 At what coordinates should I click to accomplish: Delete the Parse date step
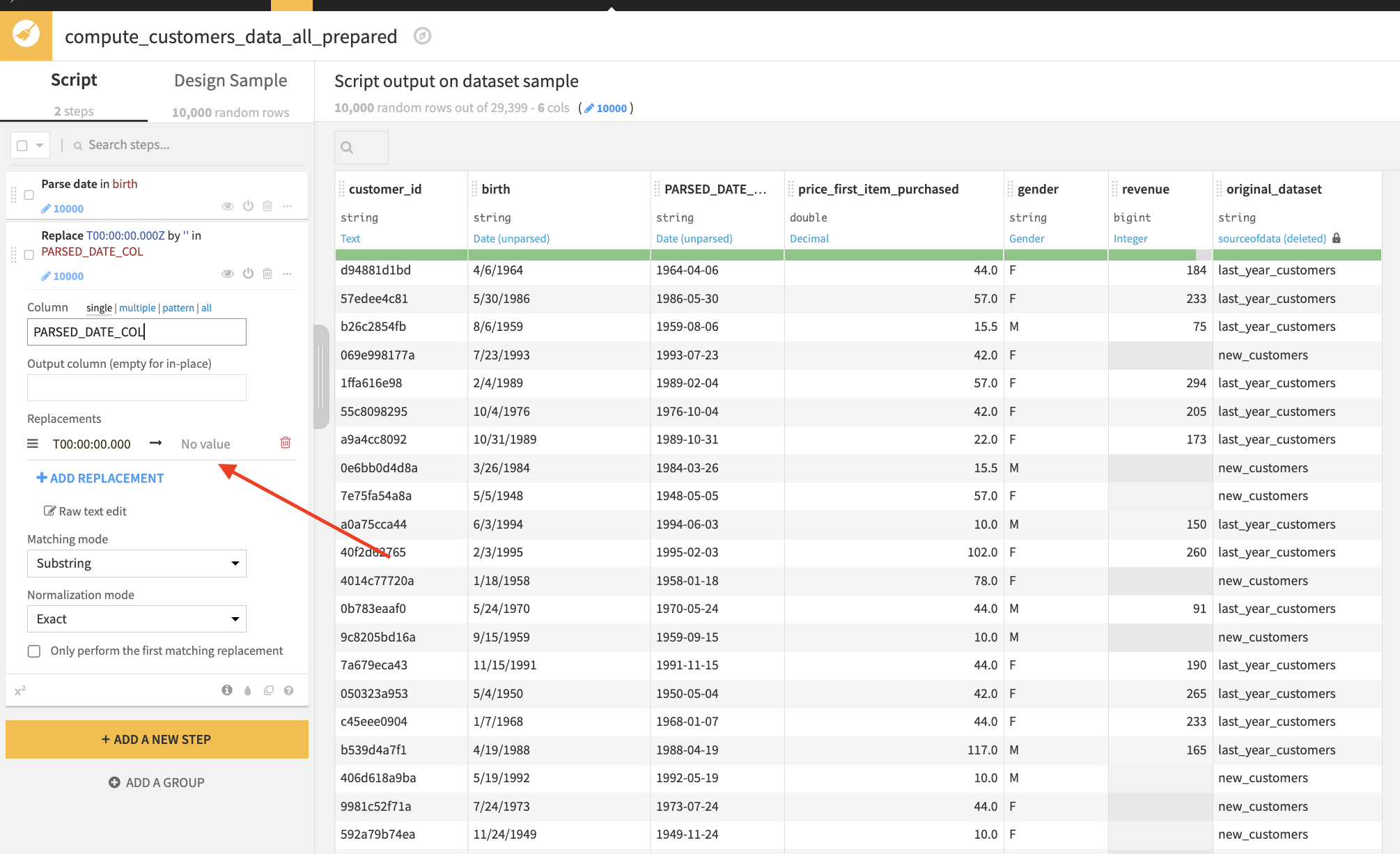(x=267, y=205)
